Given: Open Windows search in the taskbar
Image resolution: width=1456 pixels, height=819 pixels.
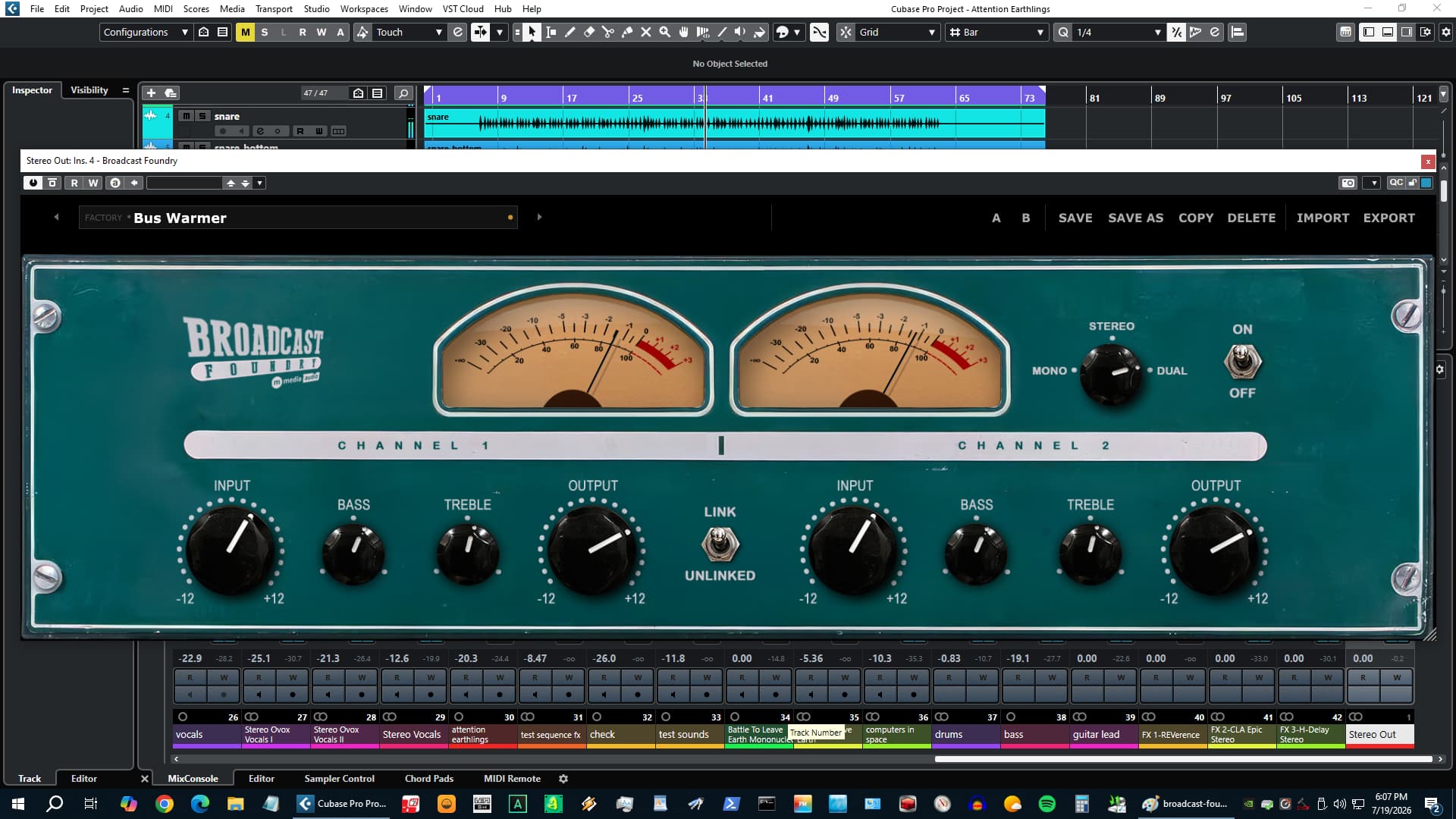Looking at the screenshot, I should tap(55, 803).
